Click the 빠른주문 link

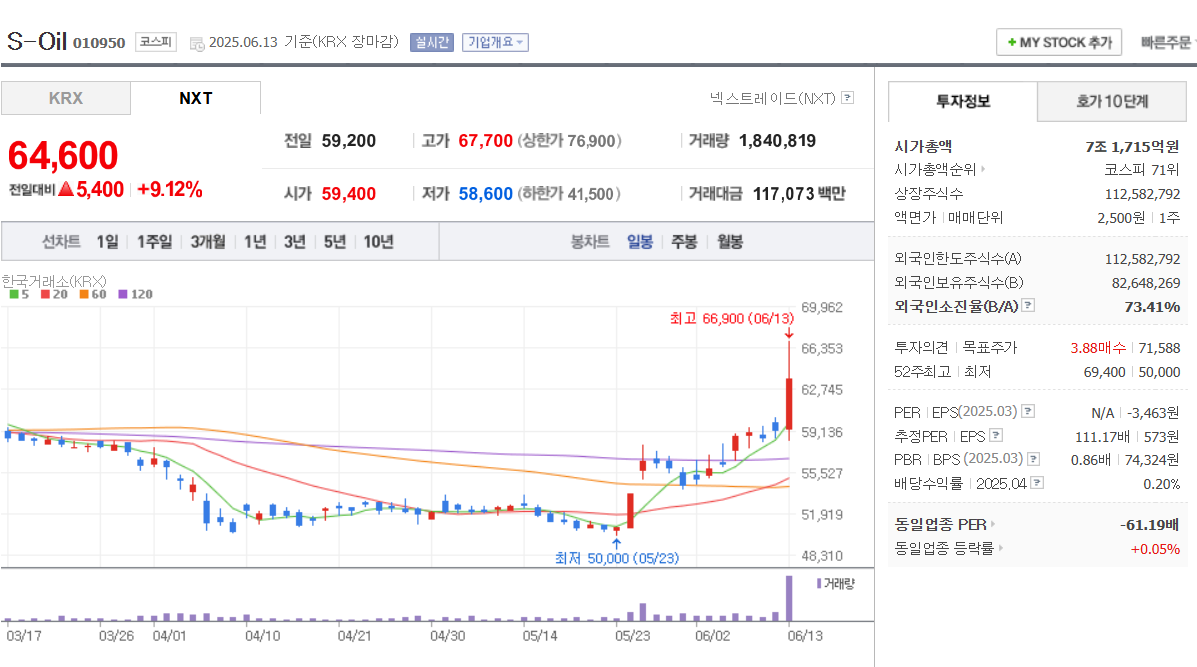[1166, 43]
